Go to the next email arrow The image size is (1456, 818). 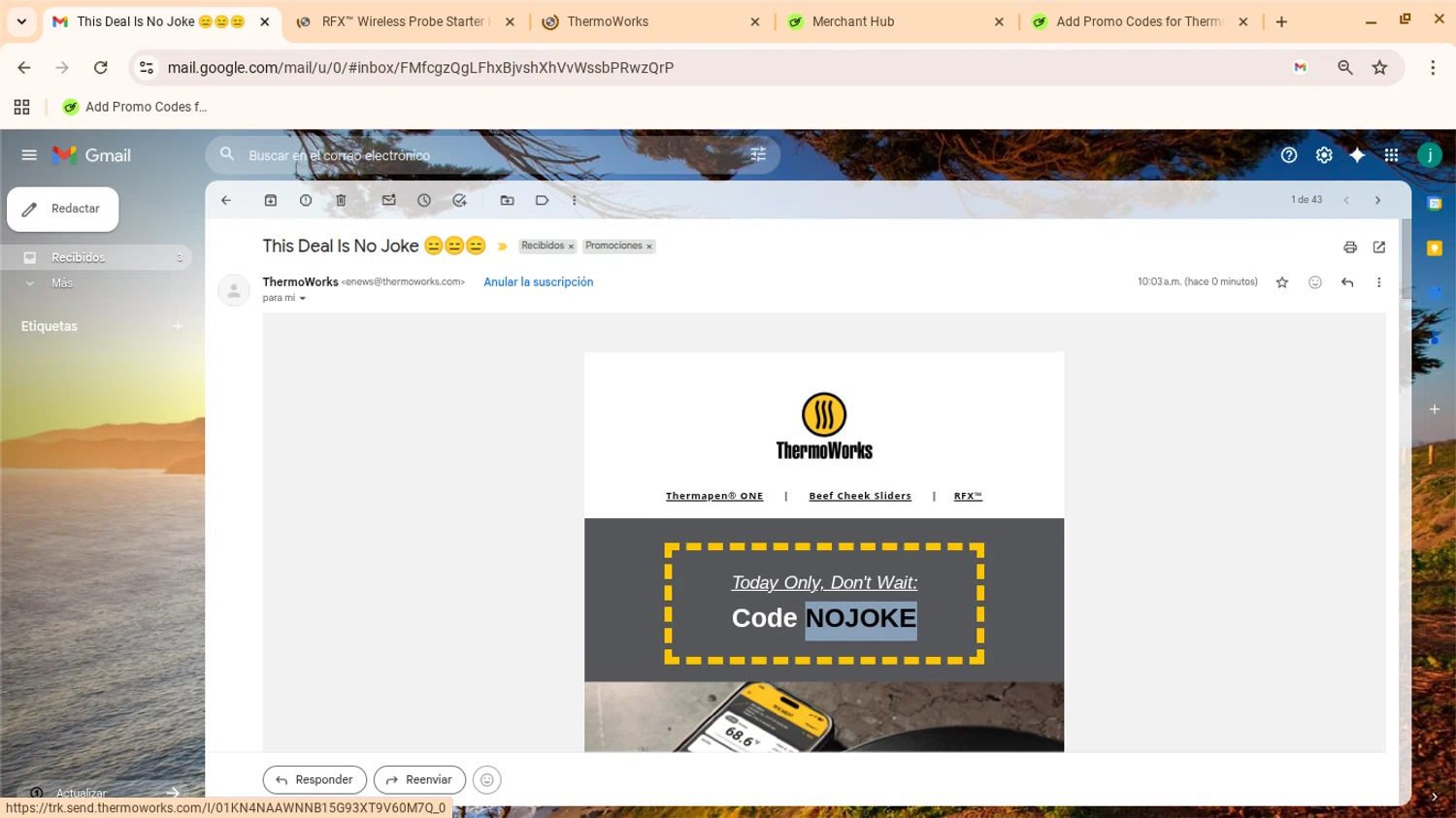coord(1377,200)
